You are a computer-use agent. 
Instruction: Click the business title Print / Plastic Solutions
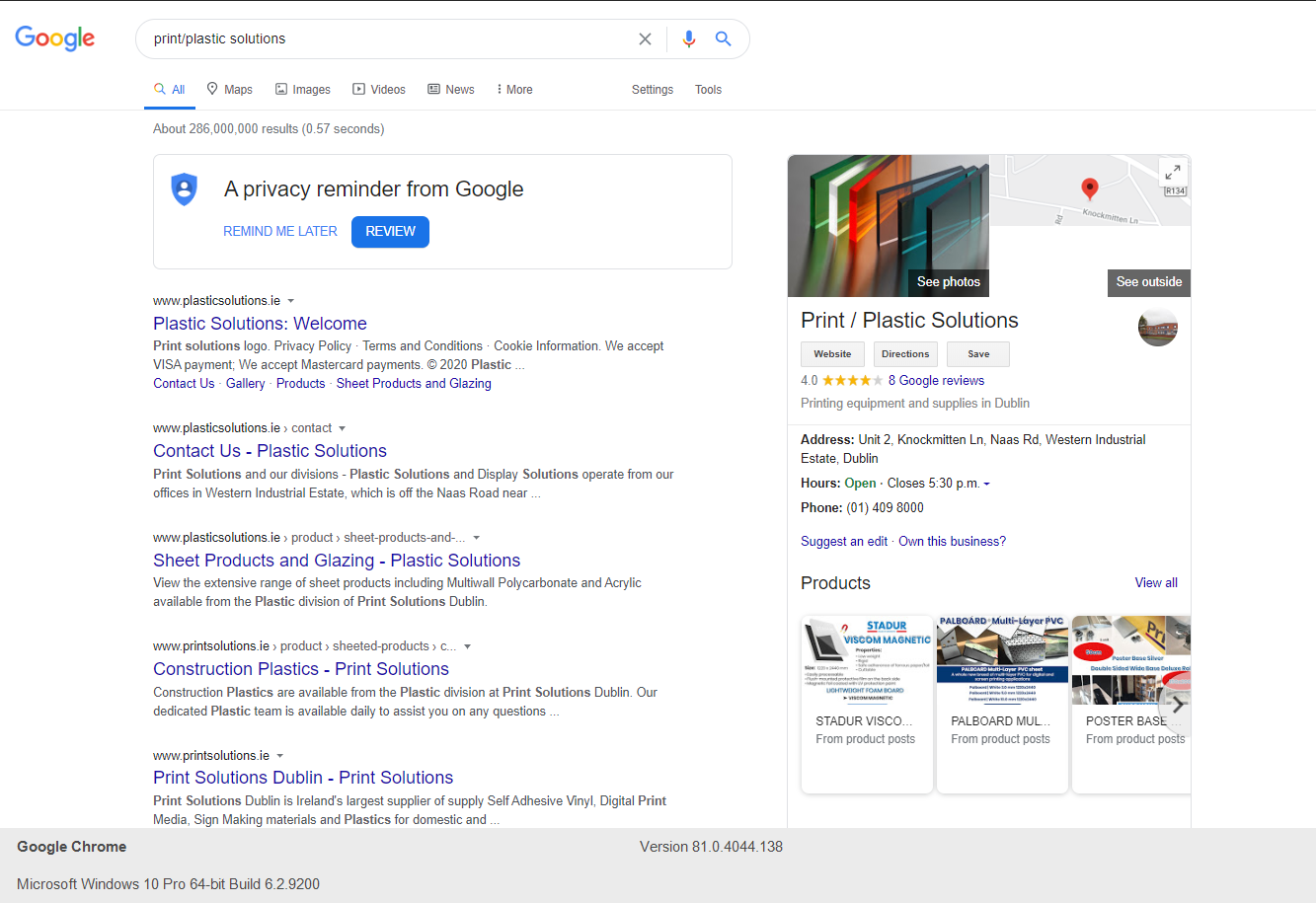coord(909,320)
